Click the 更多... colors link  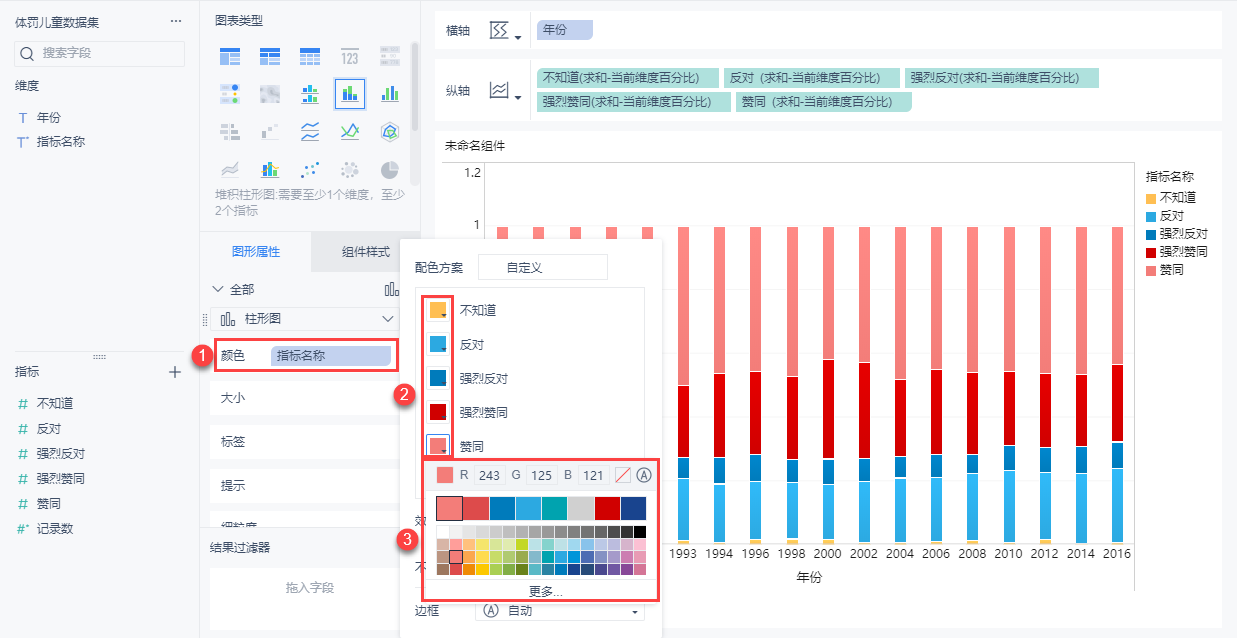(546, 592)
